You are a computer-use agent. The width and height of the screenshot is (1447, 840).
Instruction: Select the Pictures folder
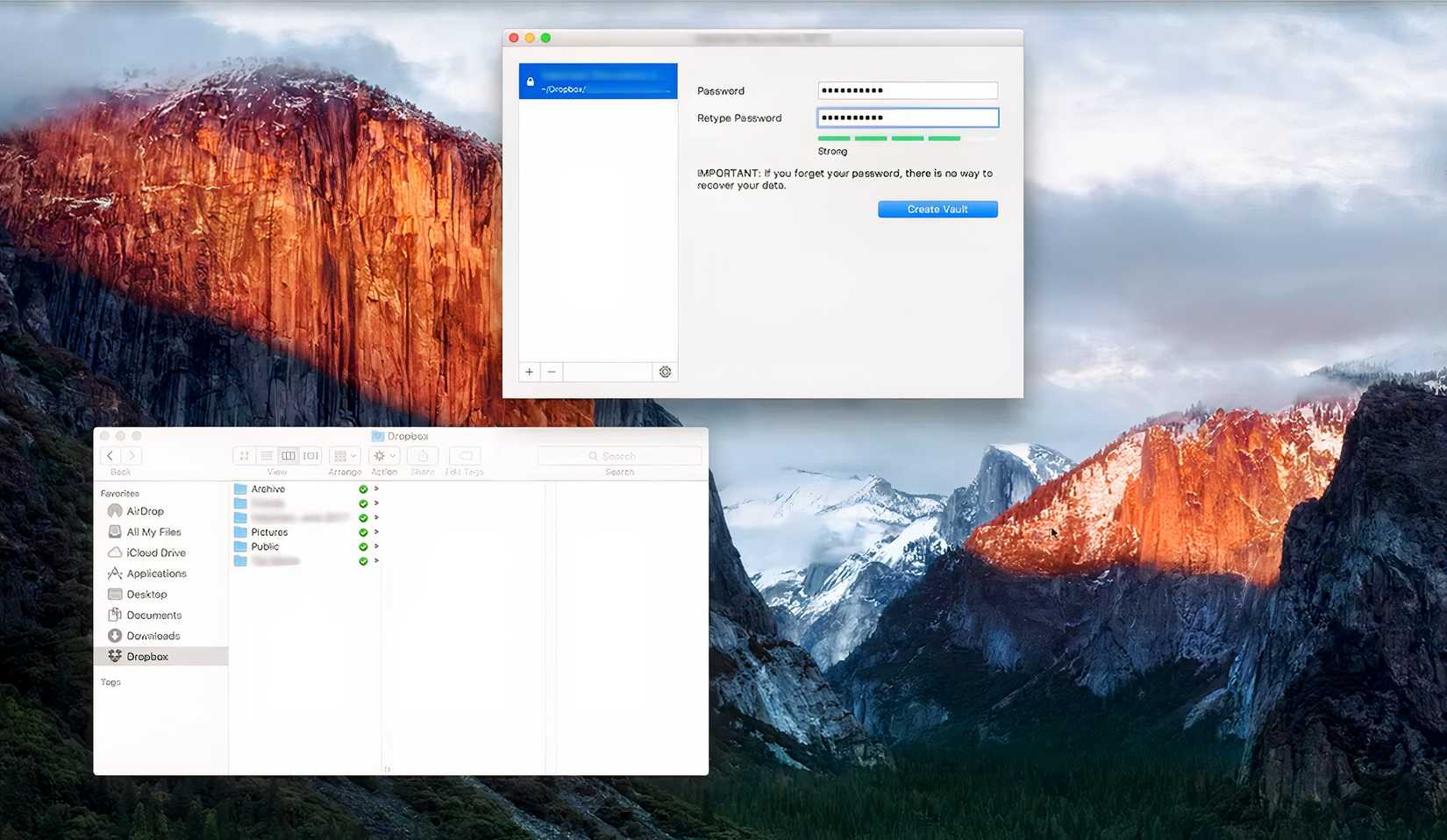coord(268,531)
